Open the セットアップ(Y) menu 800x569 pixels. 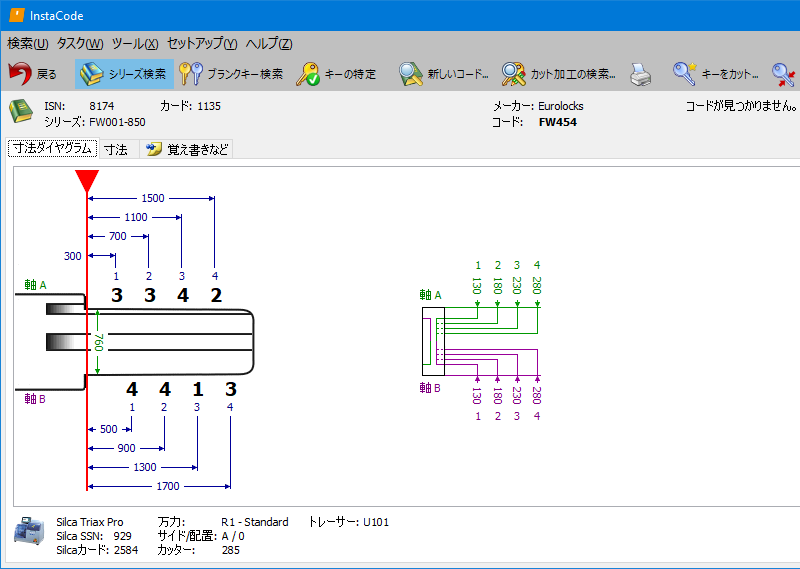tap(202, 43)
